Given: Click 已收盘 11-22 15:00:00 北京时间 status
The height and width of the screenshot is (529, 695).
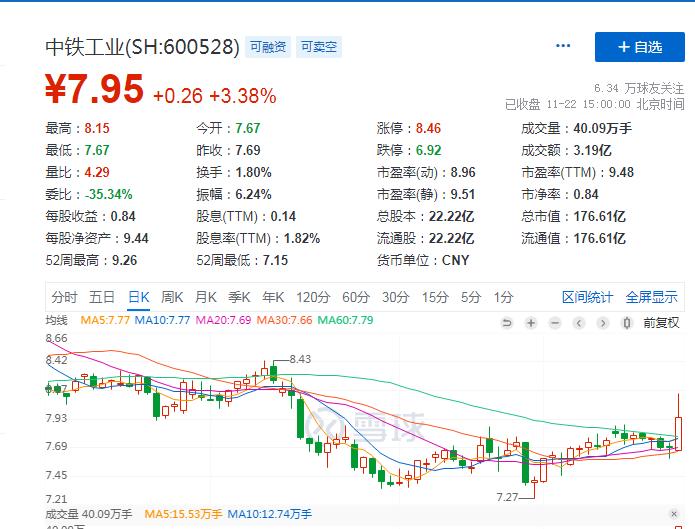Looking at the screenshot, I should pyautogui.click(x=594, y=105).
